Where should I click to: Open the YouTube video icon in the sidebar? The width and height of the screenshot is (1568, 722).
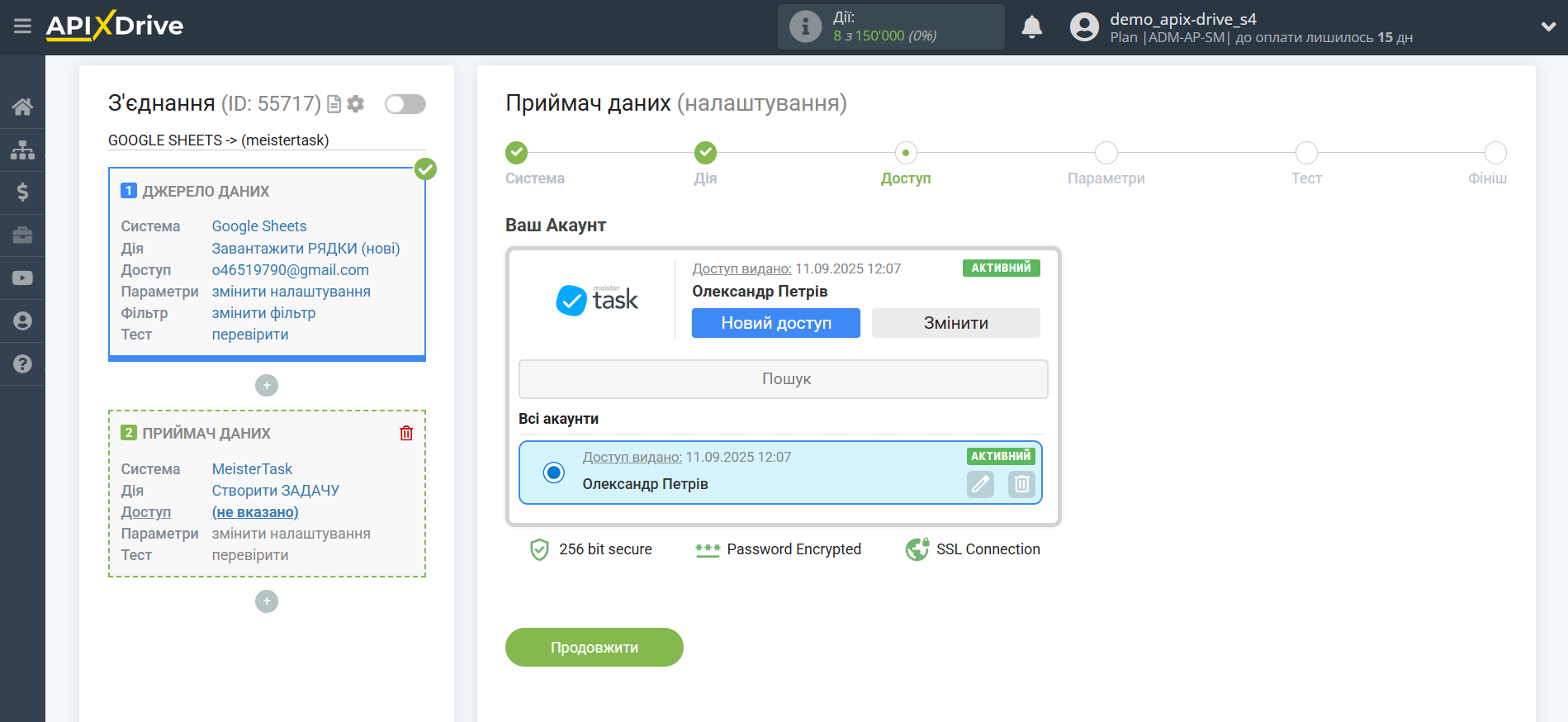[x=22, y=278]
